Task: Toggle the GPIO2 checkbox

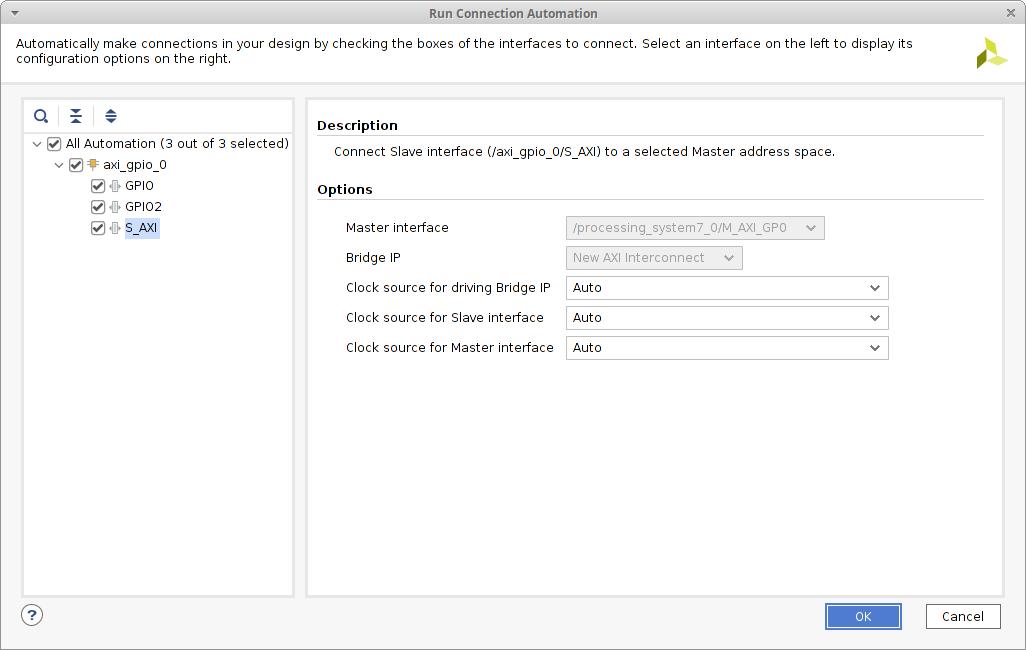Action: pos(98,207)
